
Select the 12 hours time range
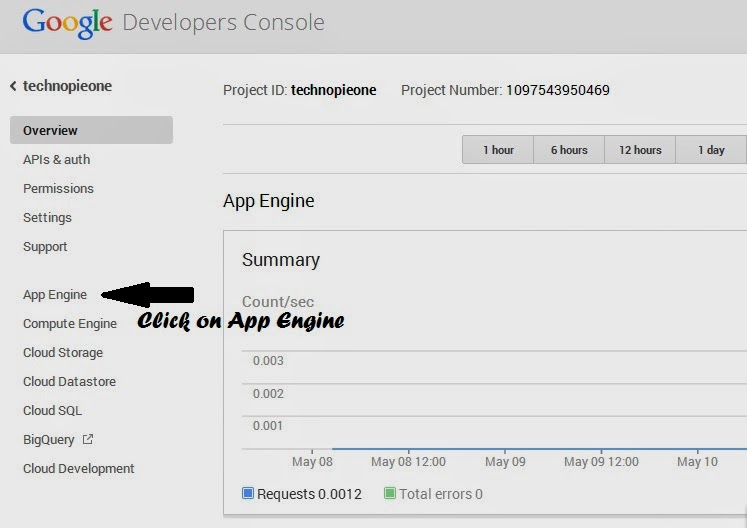click(640, 150)
